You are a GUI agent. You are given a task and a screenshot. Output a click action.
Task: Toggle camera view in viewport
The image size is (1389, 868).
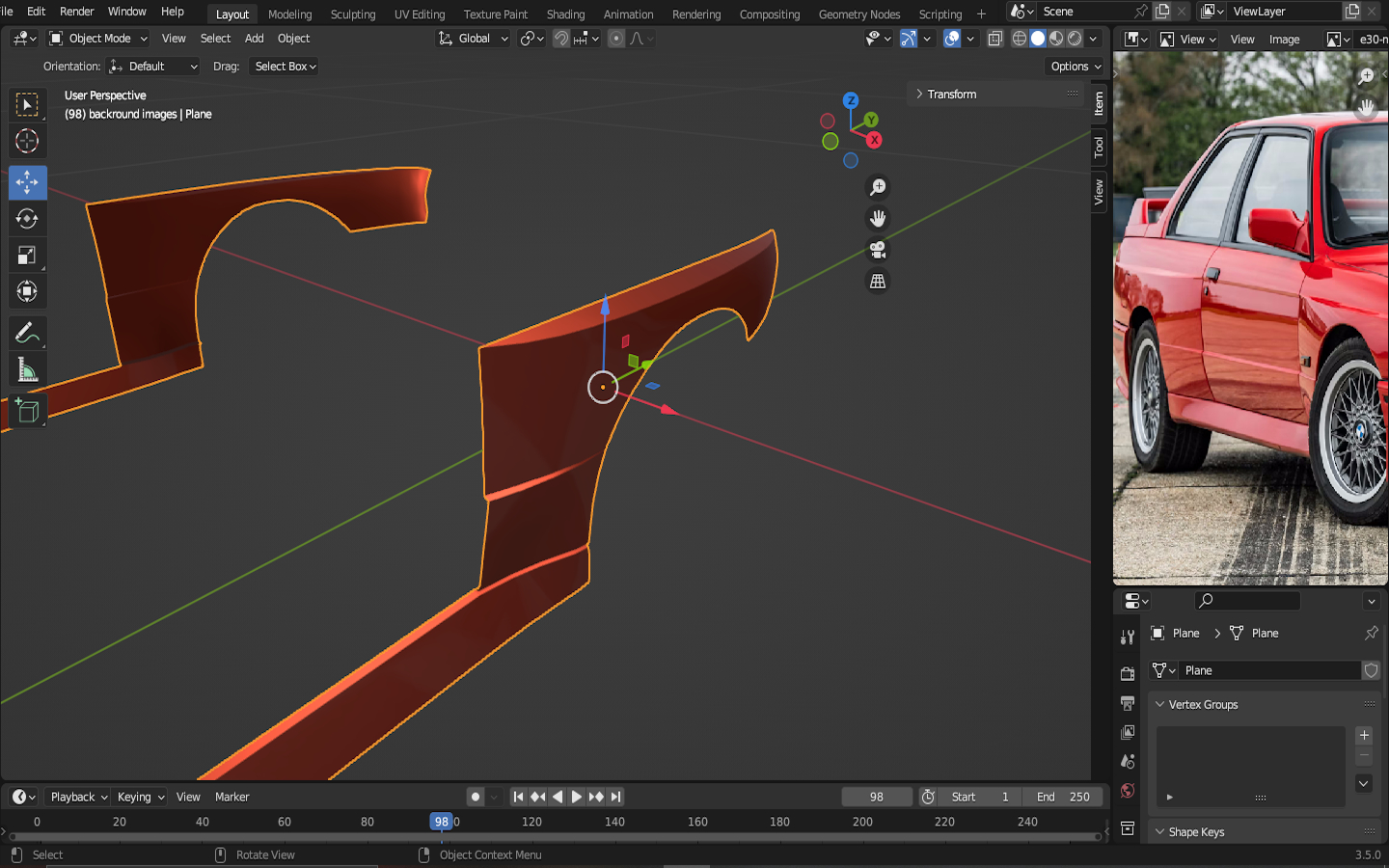tap(878, 250)
